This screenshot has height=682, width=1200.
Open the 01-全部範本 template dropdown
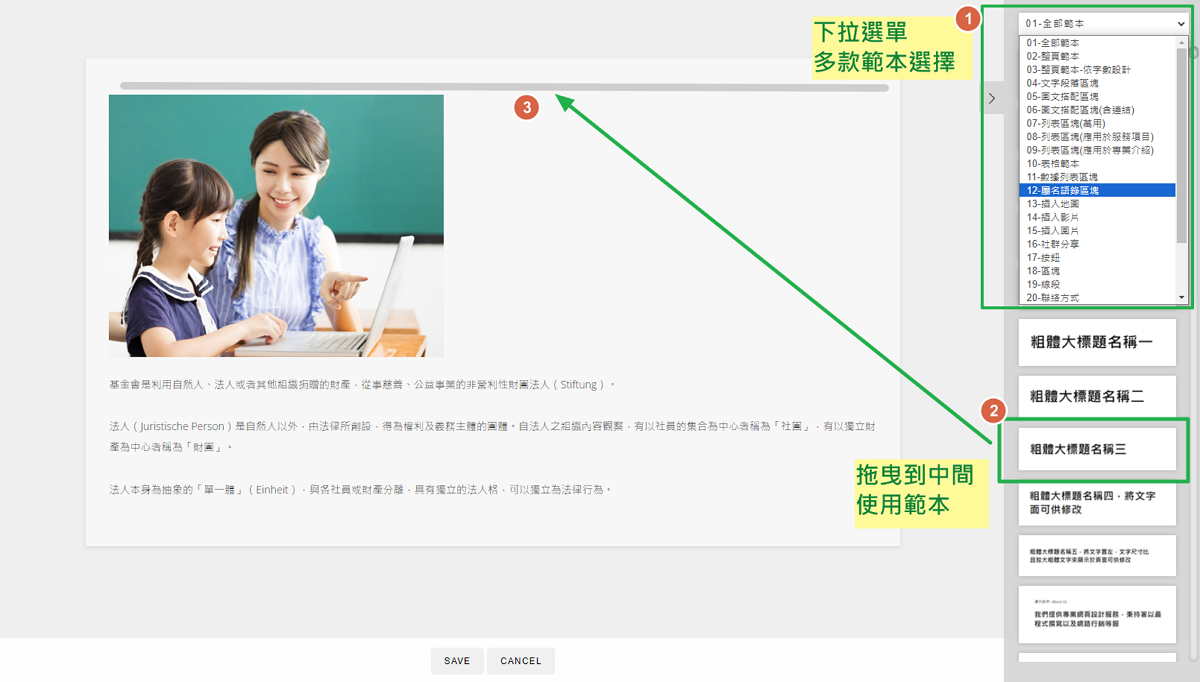pyautogui.click(x=1103, y=22)
